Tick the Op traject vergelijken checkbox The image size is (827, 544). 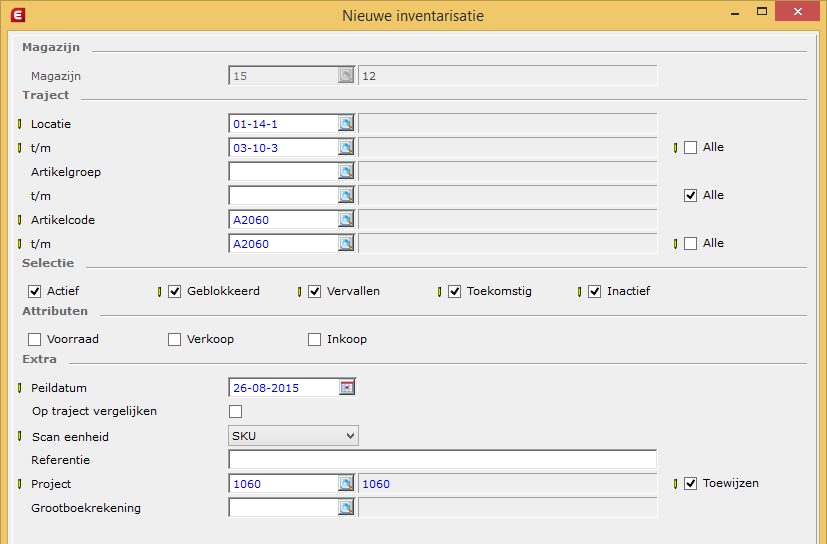[x=236, y=411]
